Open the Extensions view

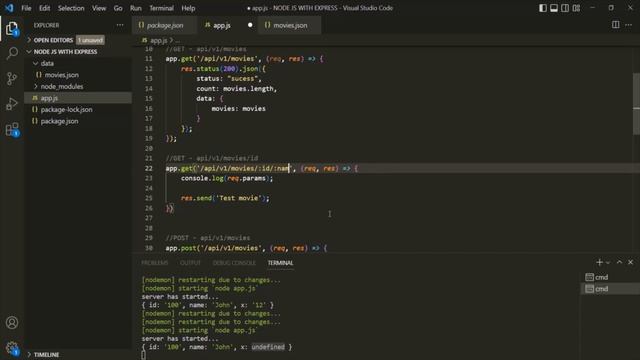click(x=12, y=129)
